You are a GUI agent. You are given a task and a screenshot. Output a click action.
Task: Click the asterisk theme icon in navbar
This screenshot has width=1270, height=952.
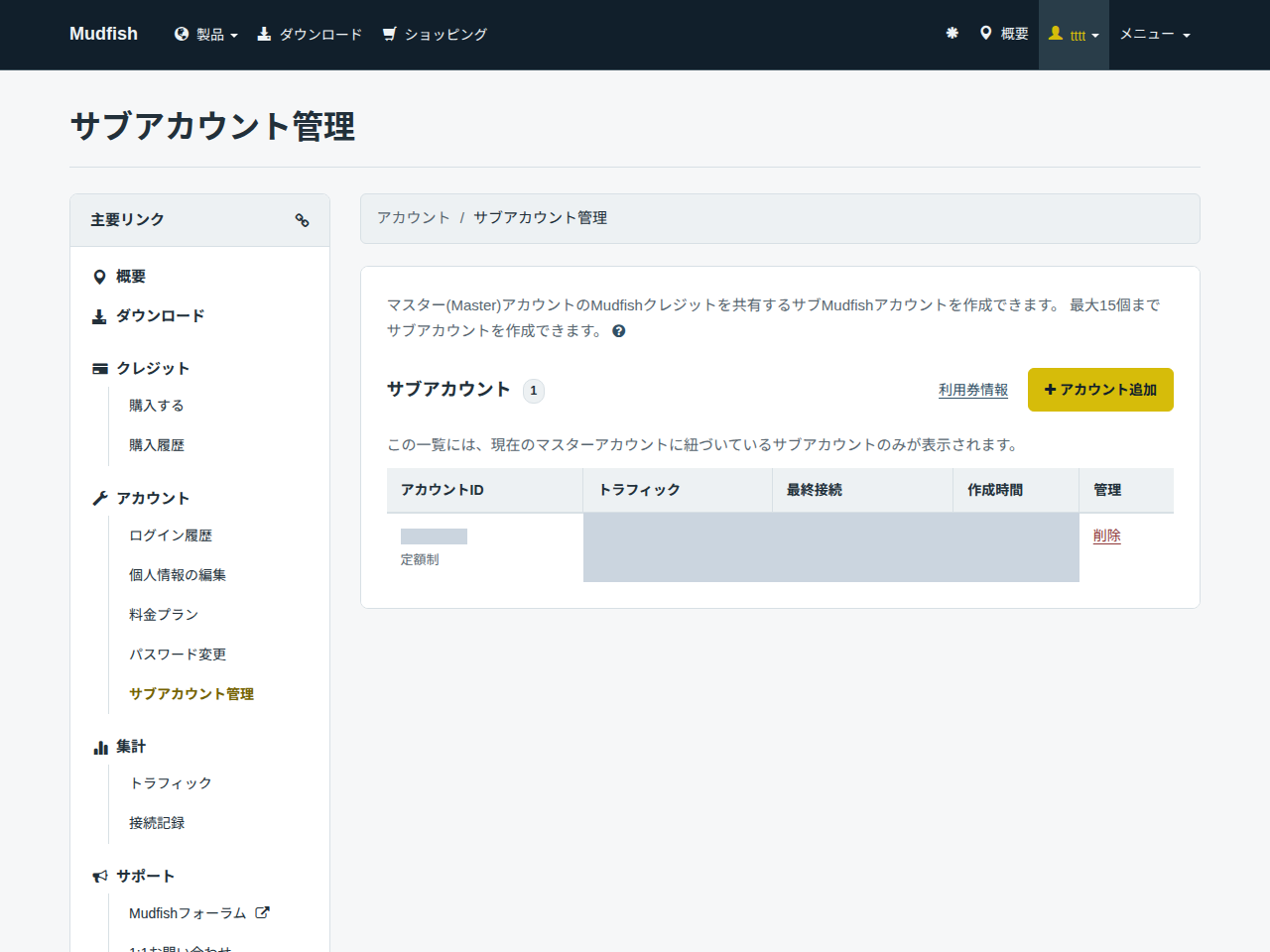coord(952,34)
